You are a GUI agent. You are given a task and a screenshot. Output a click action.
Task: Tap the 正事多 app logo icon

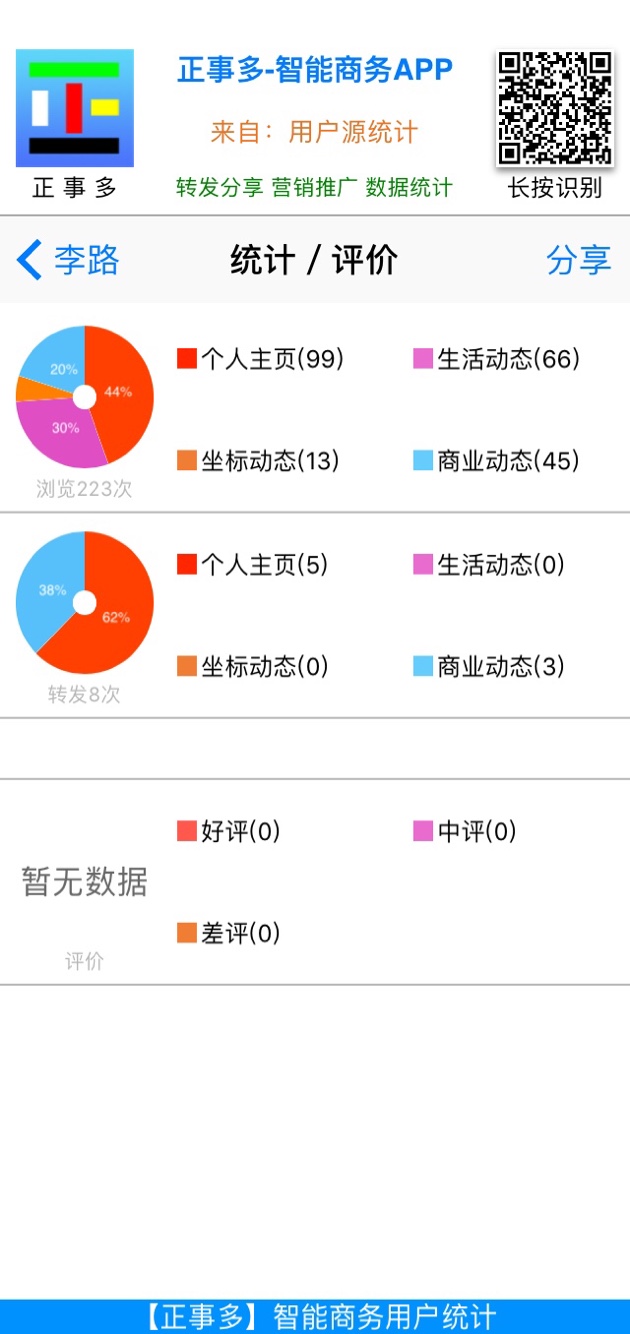click(x=75, y=108)
